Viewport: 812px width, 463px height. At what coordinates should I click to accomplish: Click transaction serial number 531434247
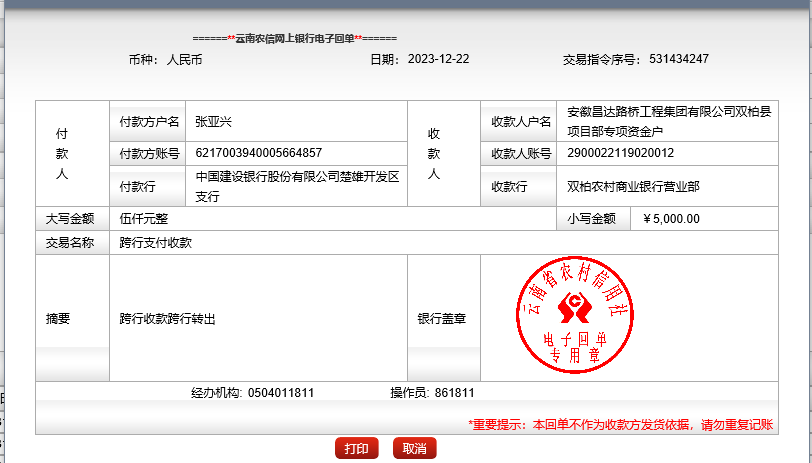click(678, 59)
